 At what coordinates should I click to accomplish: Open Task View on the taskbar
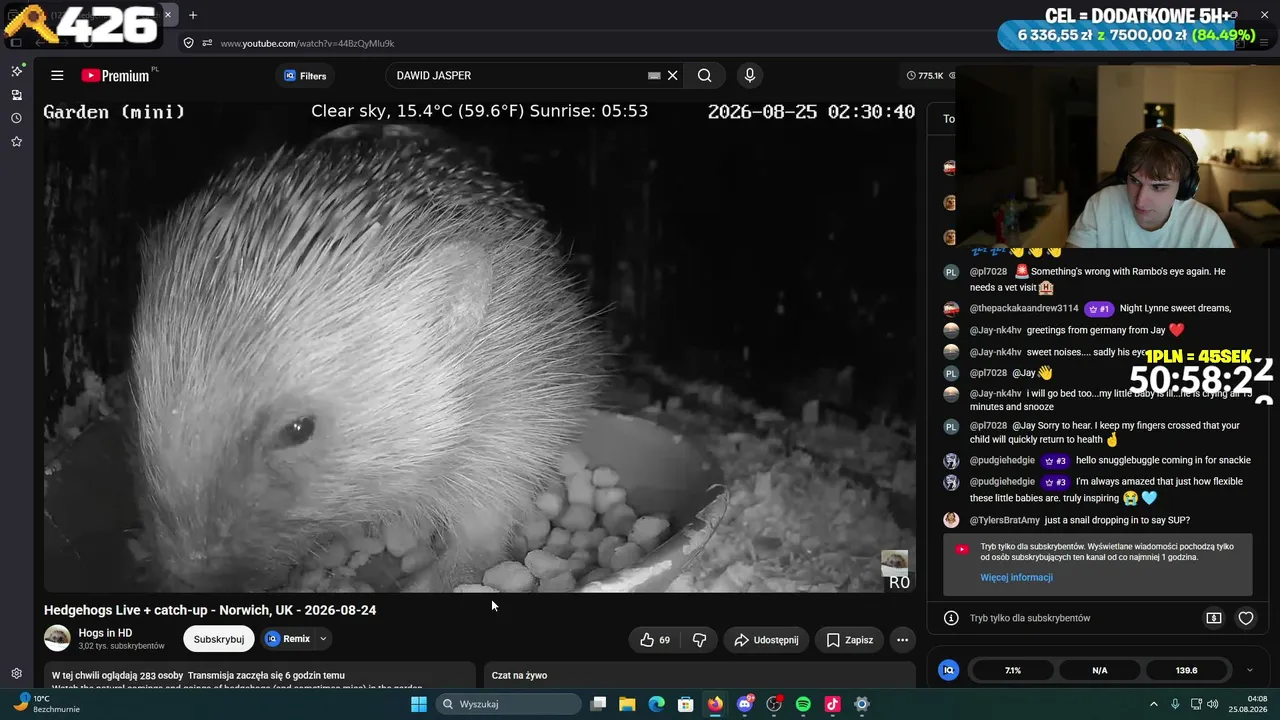point(598,704)
